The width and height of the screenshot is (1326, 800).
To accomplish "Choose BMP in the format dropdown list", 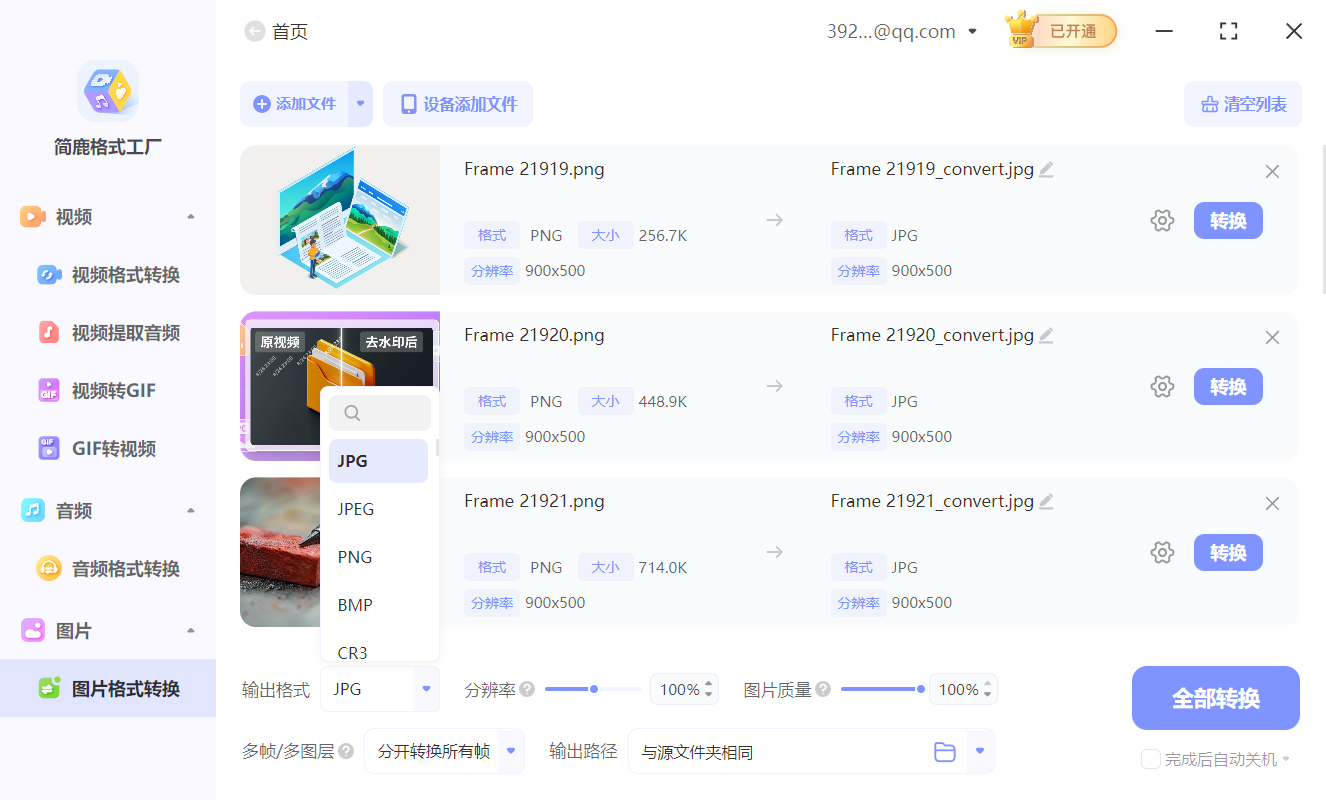I will coord(353,604).
